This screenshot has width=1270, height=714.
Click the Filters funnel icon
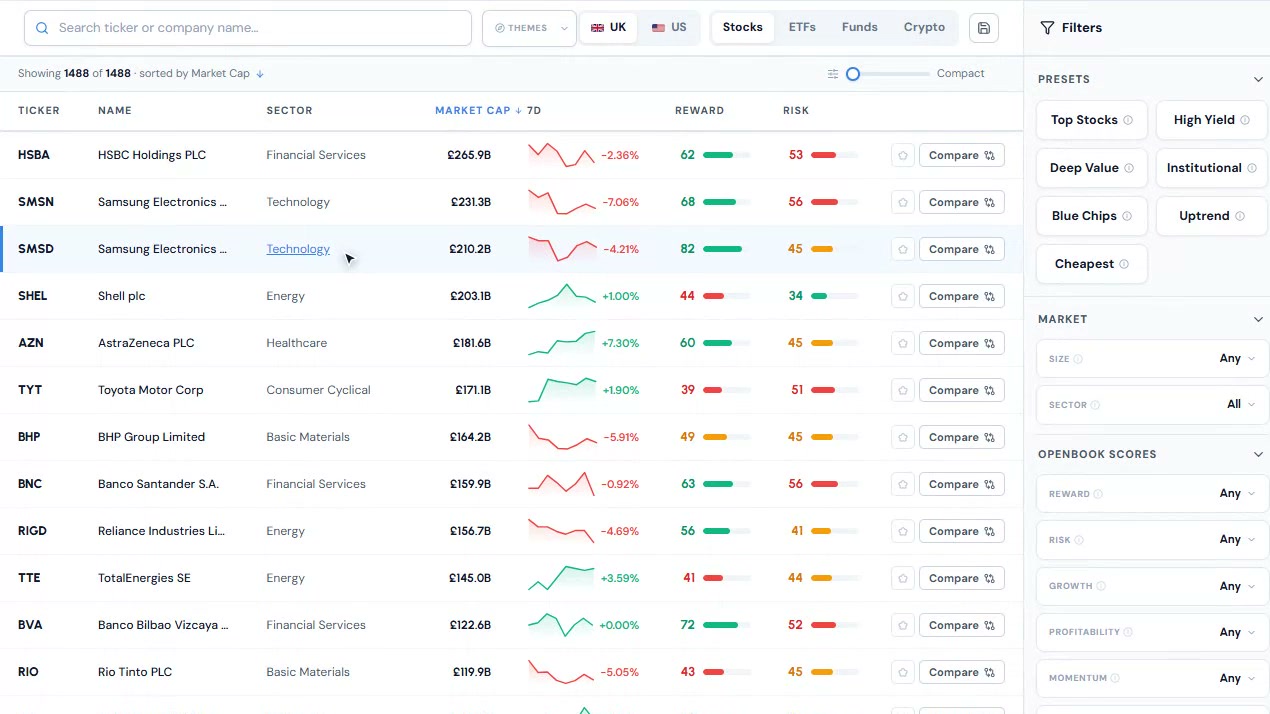pyautogui.click(x=1047, y=28)
